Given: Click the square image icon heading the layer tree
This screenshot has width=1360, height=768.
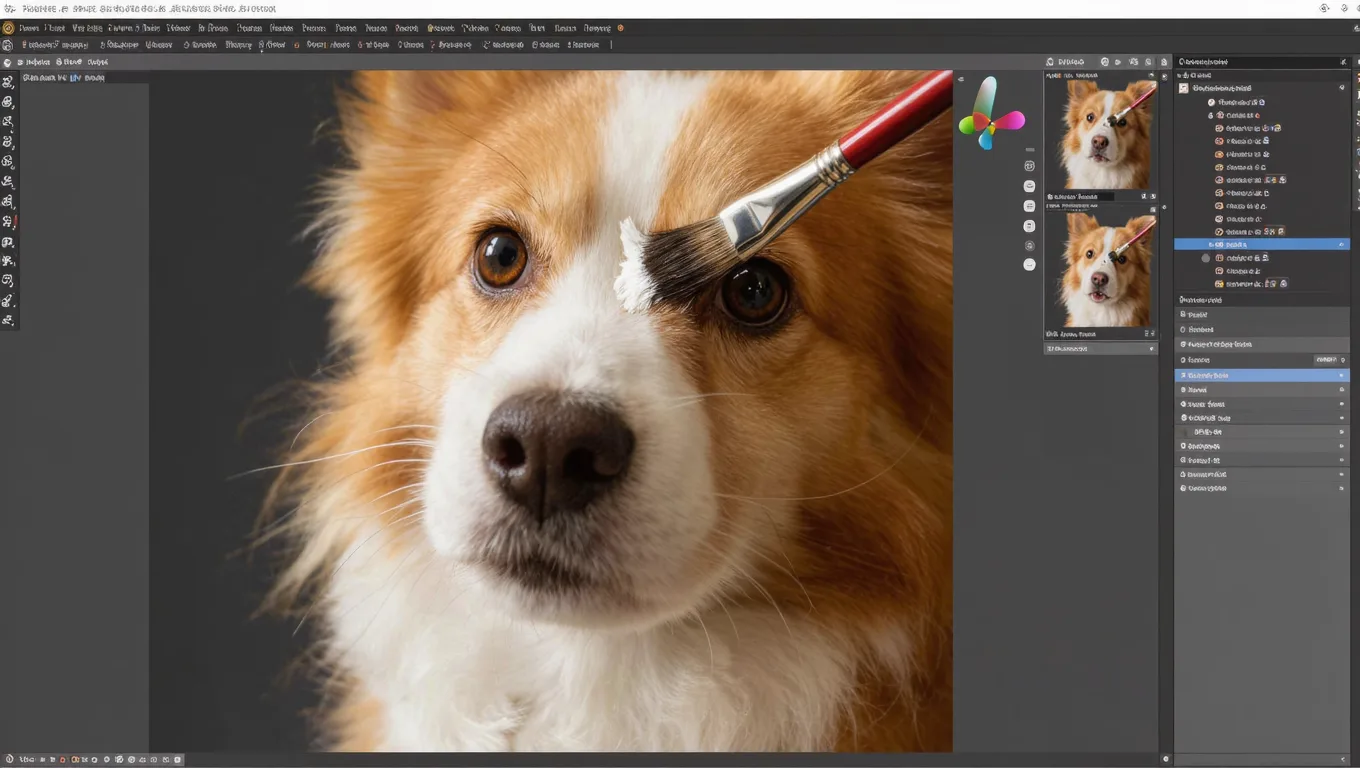Looking at the screenshot, I should [x=1184, y=88].
